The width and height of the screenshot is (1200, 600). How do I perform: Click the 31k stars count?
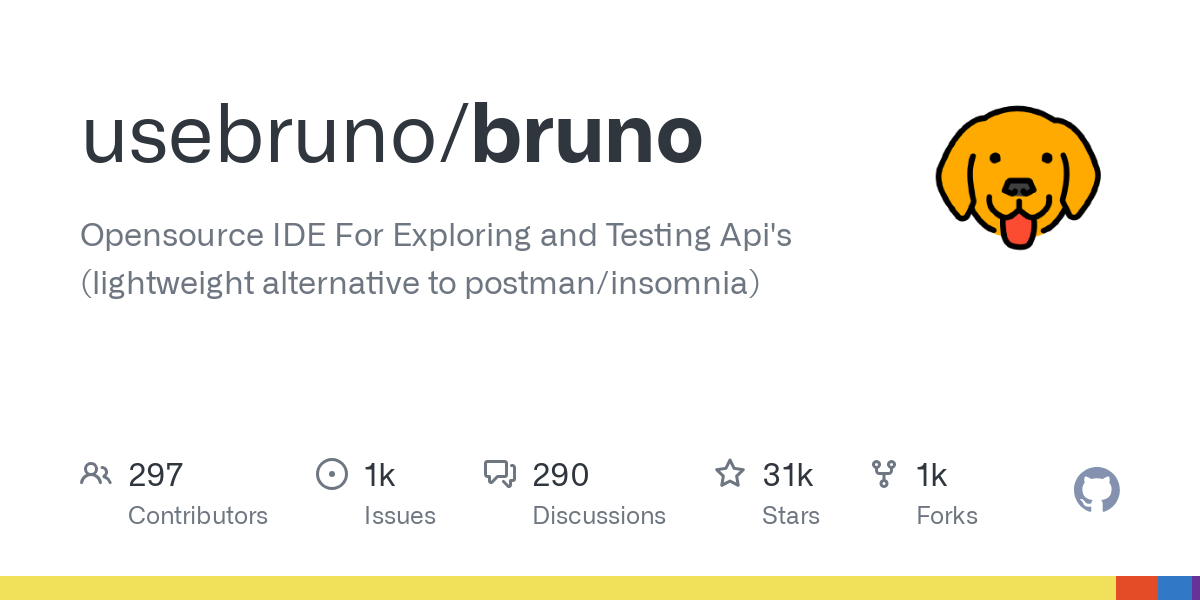788,475
